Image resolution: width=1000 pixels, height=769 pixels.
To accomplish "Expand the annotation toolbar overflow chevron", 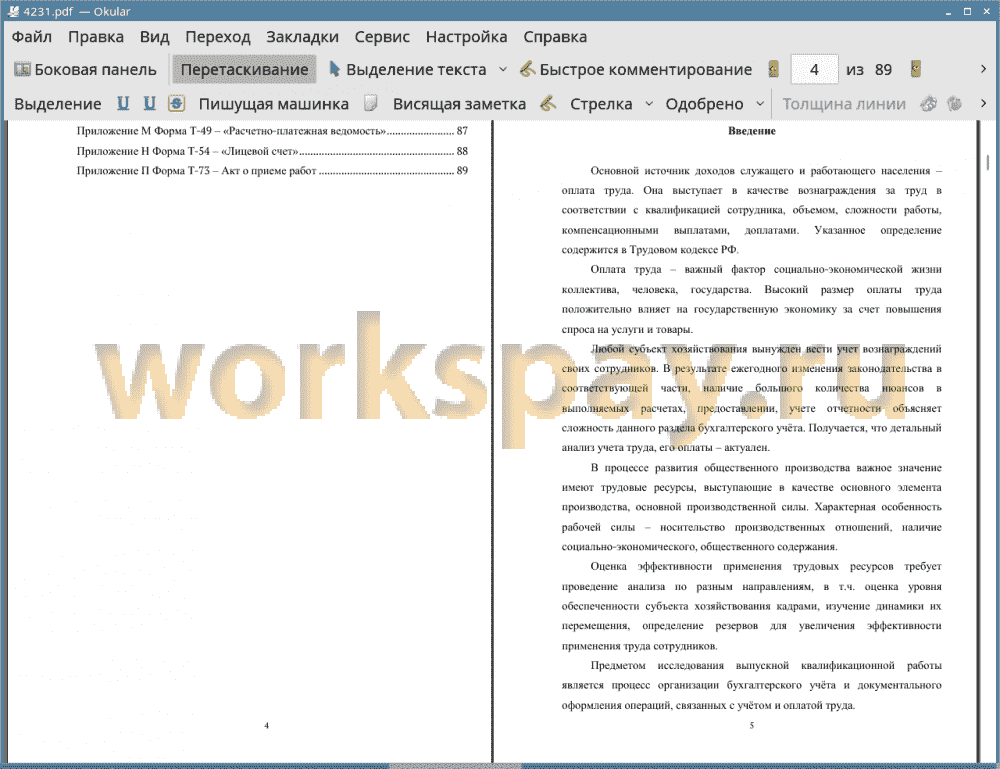I will (x=983, y=103).
